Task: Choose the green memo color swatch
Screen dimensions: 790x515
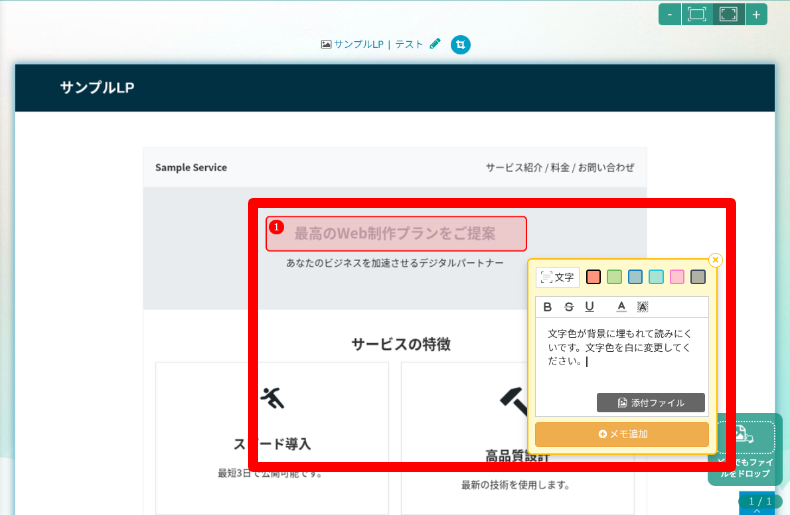Action: 614,277
